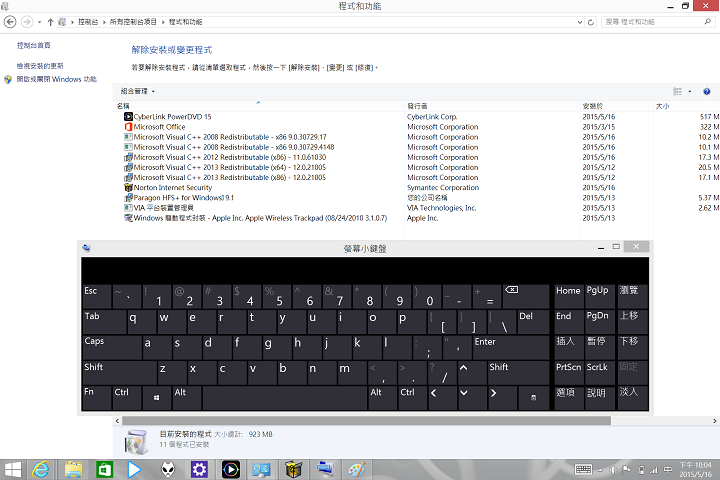Click Apple Wireless Trackpad driver package icon

(x=128, y=218)
